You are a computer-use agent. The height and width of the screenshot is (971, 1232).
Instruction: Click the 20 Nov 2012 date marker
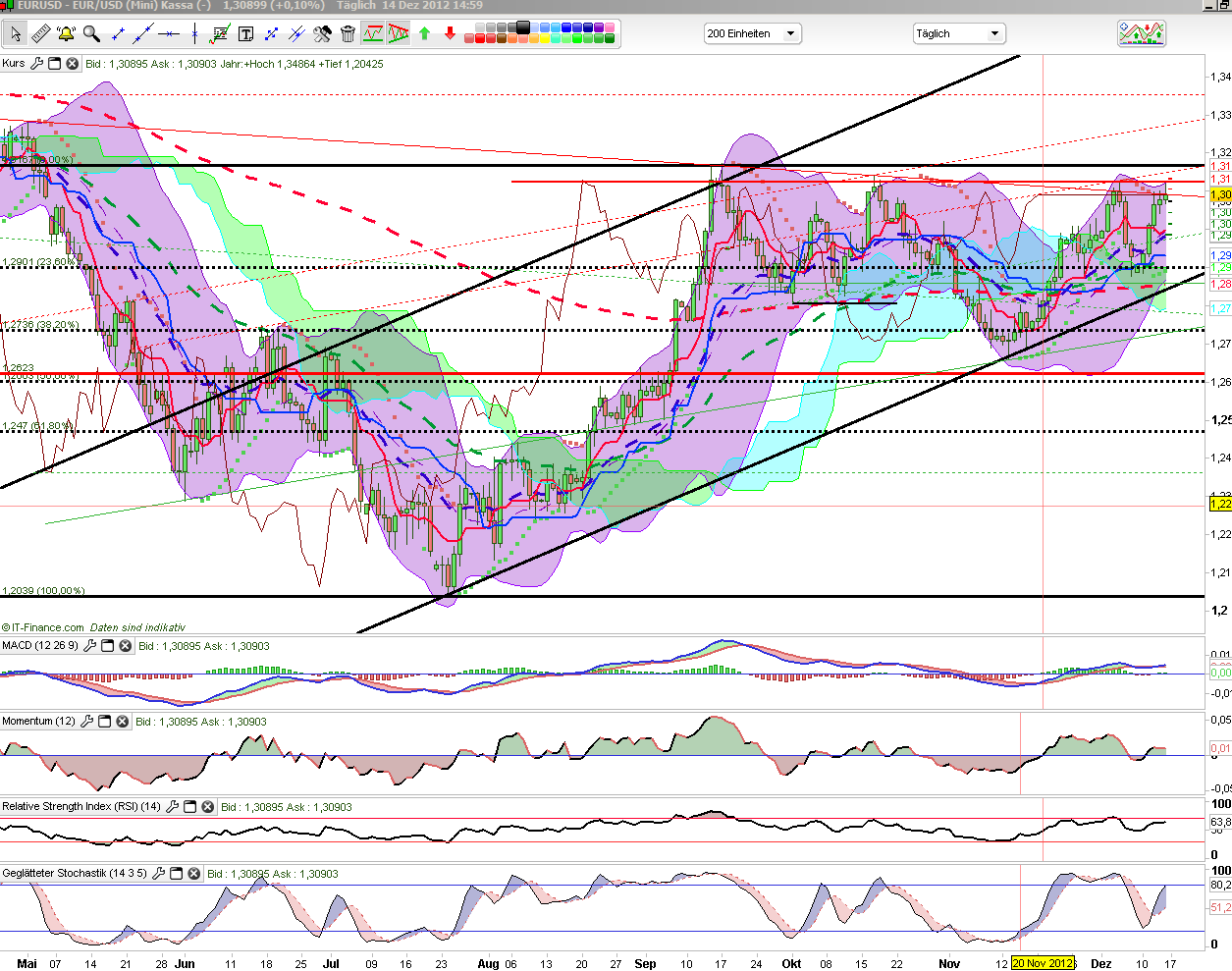point(1043,963)
